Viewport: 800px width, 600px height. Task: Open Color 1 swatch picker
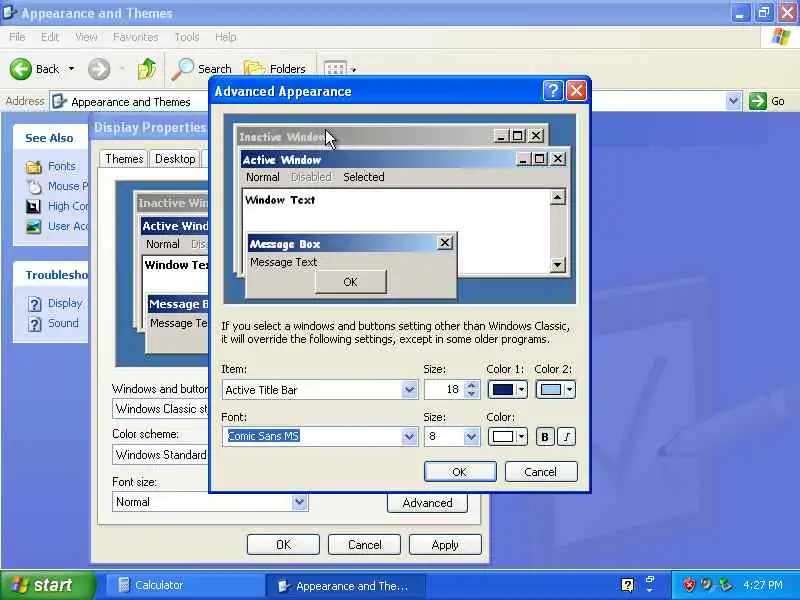508,390
